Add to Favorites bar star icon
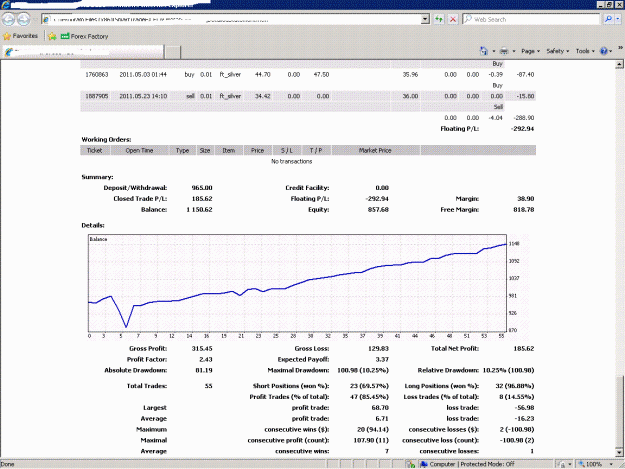Screen dimensions: 625x469 pyautogui.click(x=52, y=36)
